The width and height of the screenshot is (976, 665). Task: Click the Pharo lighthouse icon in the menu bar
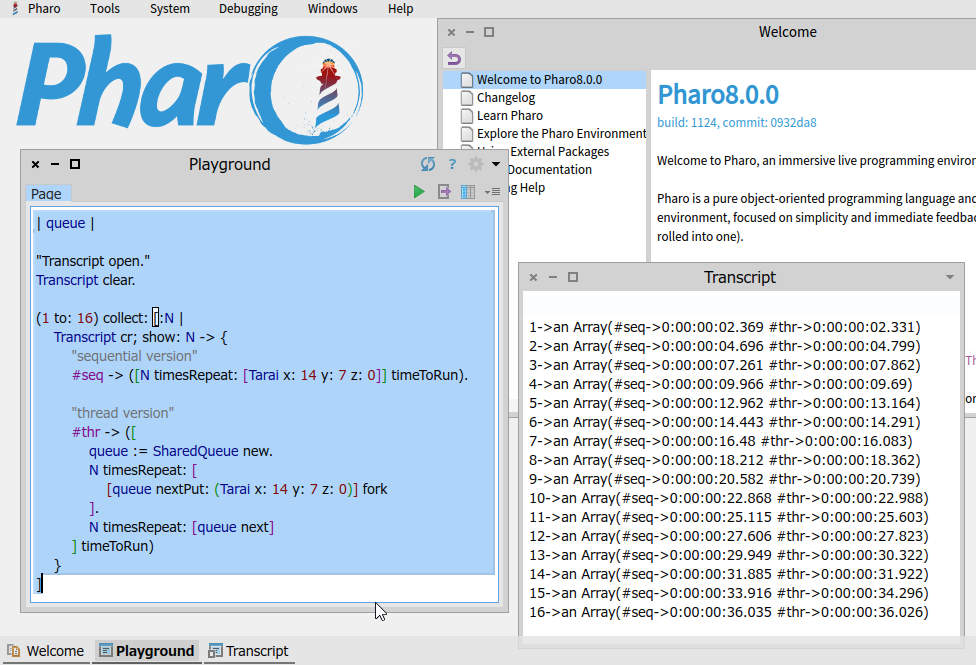pyautogui.click(x=15, y=9)
